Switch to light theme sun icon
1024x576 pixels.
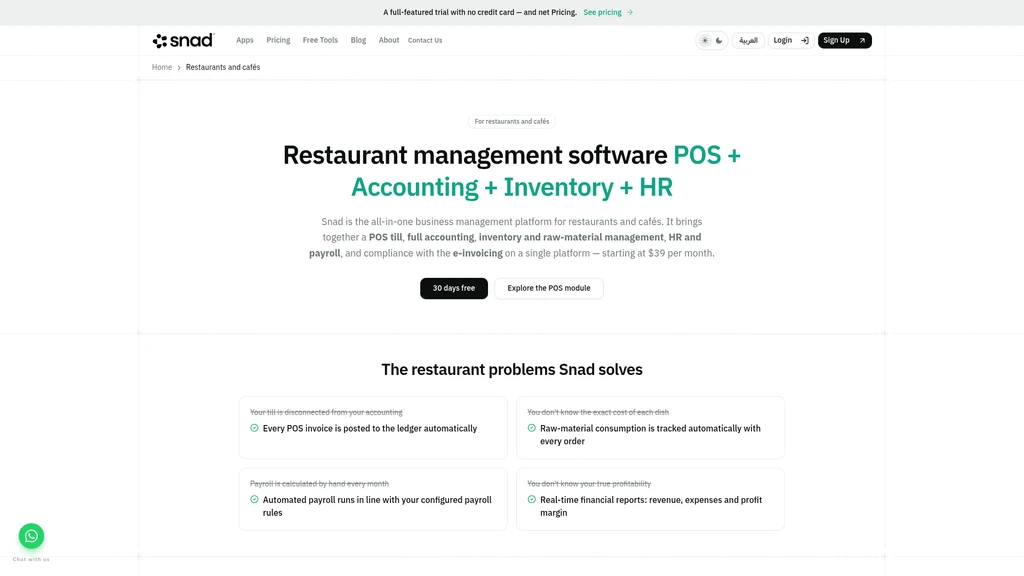pos(705,40)
